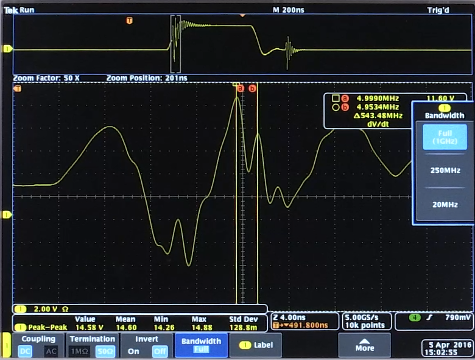Click channel 1 badge in Bandwidth panel
The width and height of the screenshot is (475, 360).
[444, 108]
